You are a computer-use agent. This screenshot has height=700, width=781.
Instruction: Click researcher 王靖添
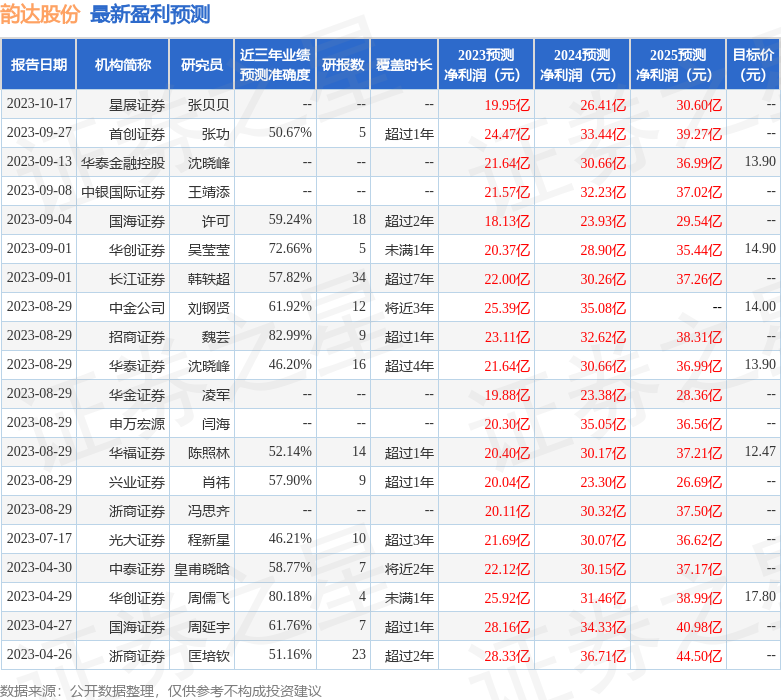click(209, 192)
